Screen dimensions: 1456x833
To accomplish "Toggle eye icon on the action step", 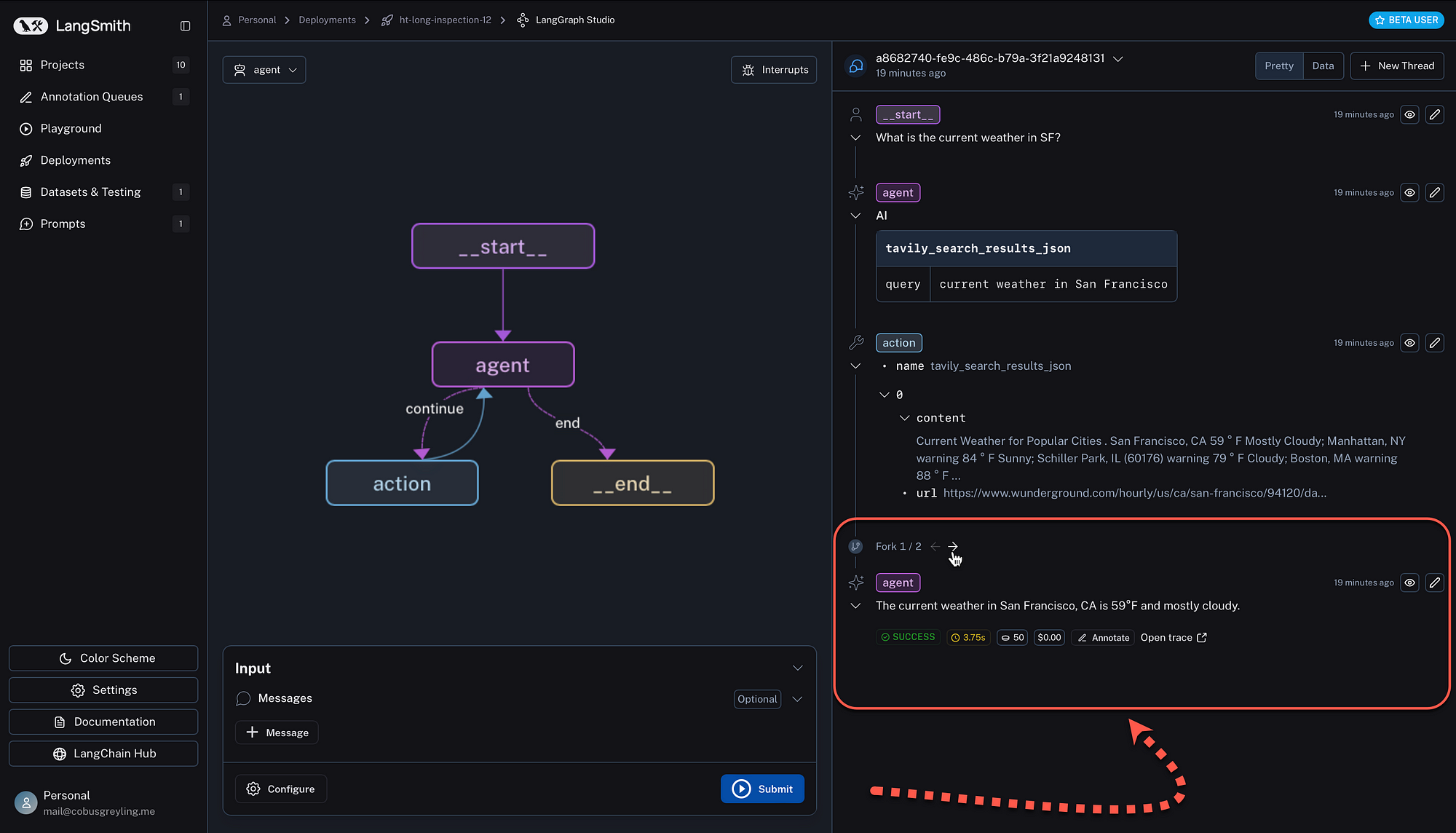I will click(1409, 343).
